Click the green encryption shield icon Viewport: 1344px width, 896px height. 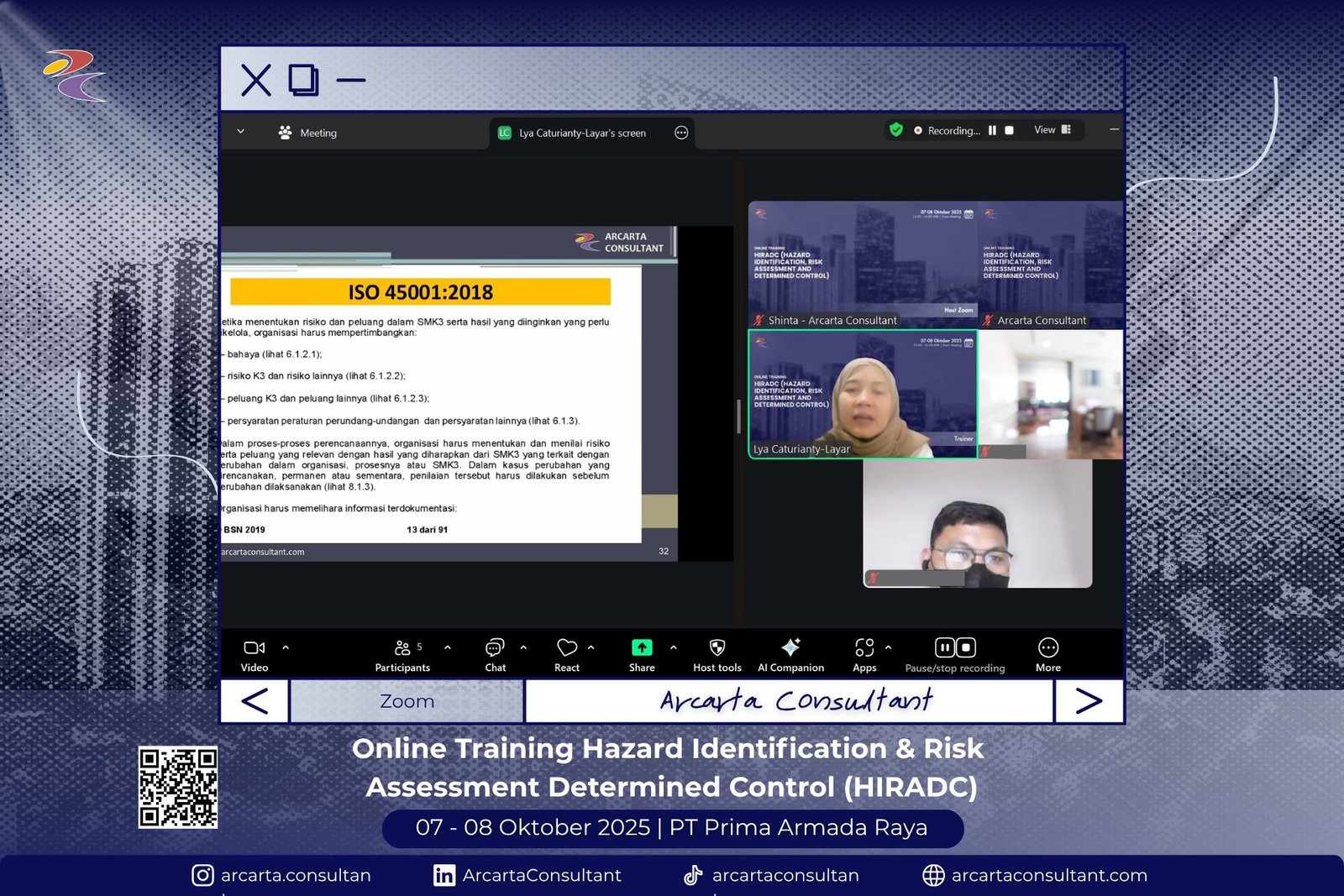click(896, 130)
